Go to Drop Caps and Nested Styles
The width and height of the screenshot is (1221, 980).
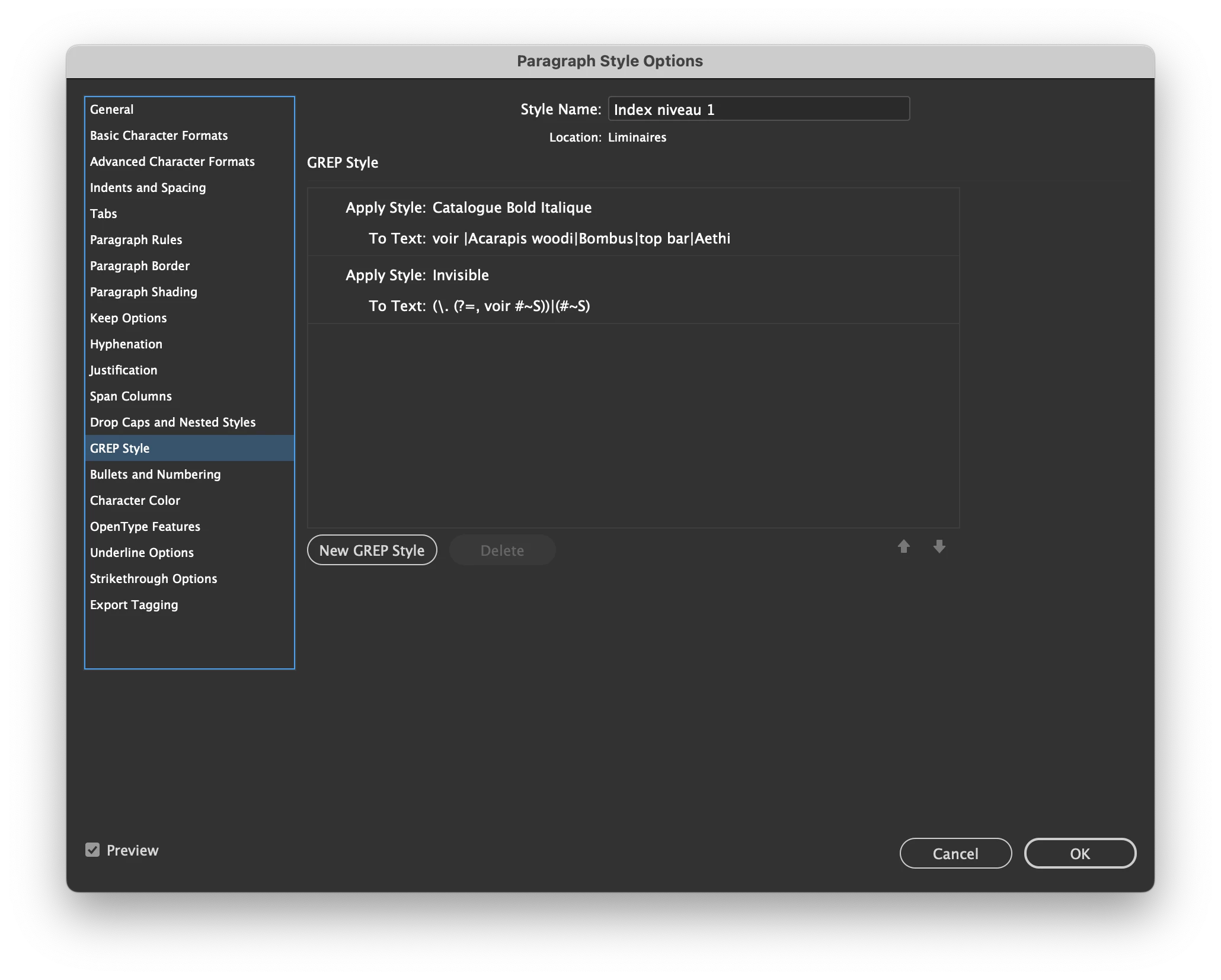tap(172, 422)
